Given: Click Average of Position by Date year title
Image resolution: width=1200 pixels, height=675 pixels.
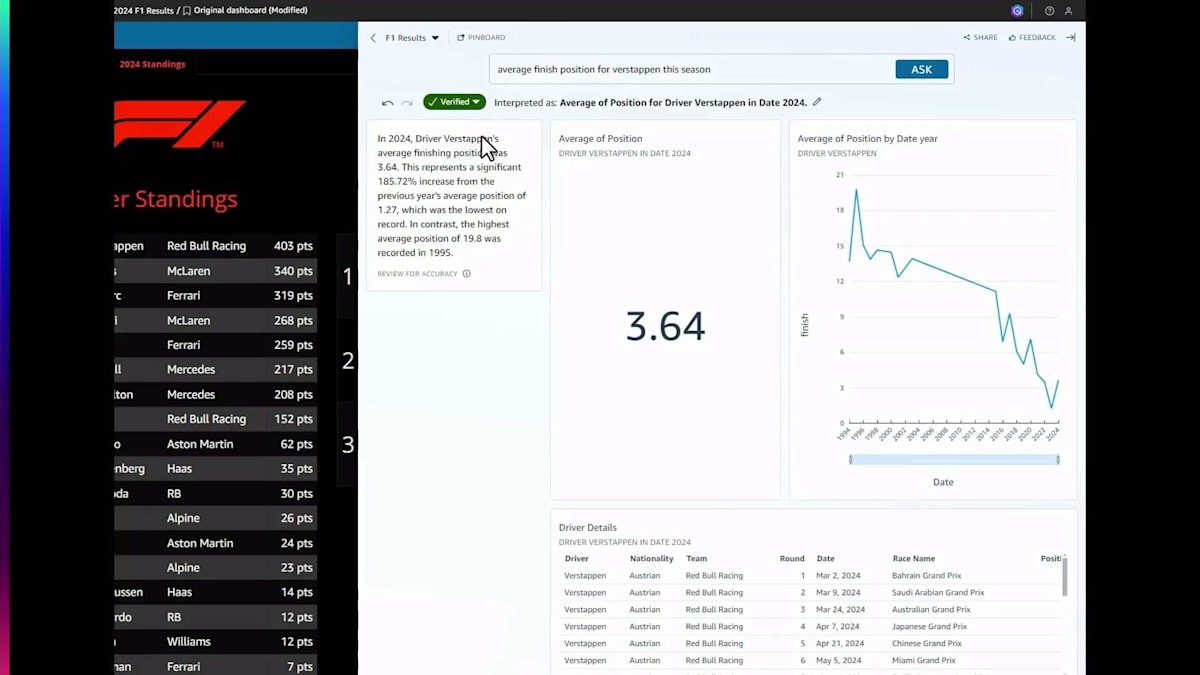Looking at the screenshot, I should [867, 139].
